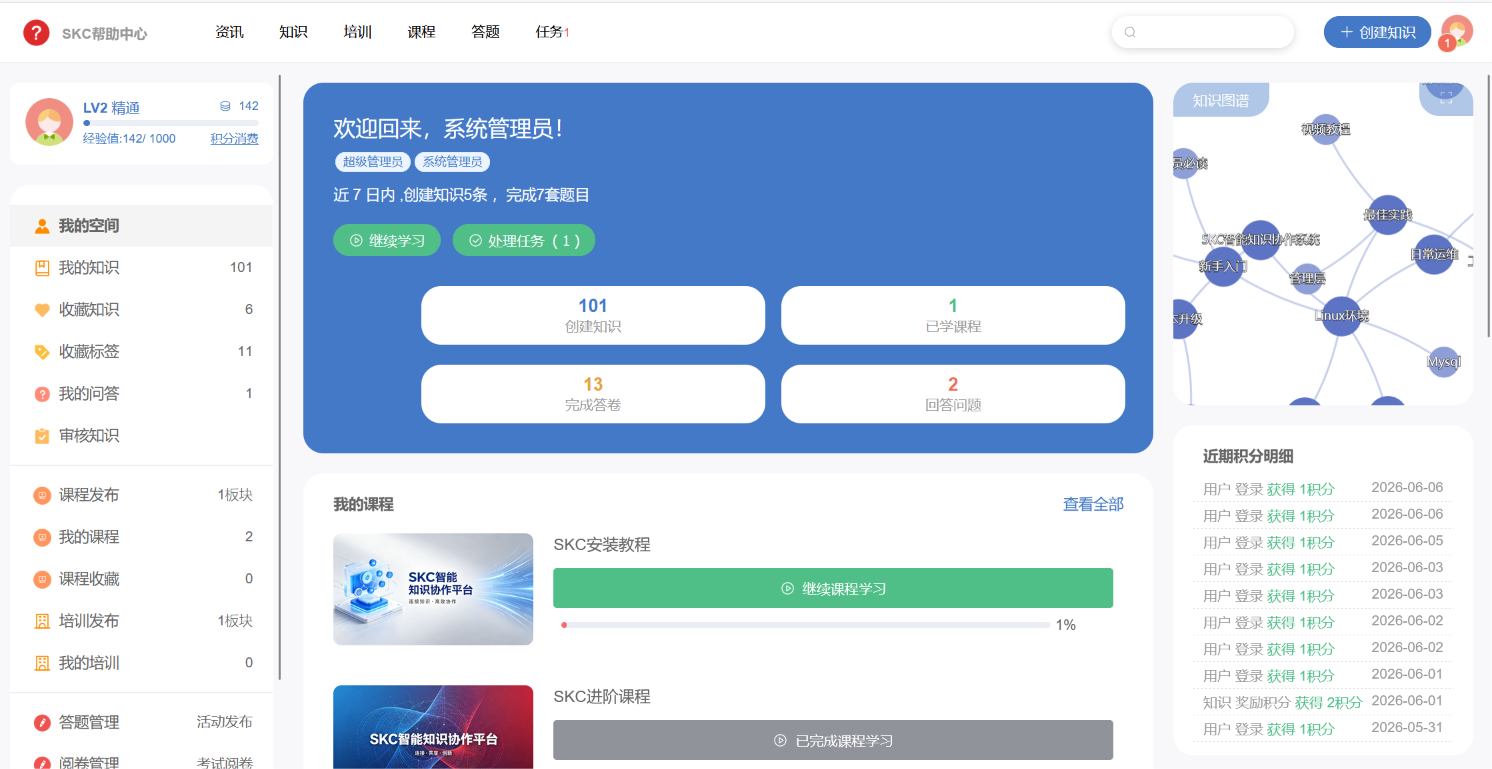The height and width of the screenshot is (769, 1492).
Task: Click the 考试阅卷 label beside 阅卷管理
Action: pyautogui.click(x=225, y=763)
